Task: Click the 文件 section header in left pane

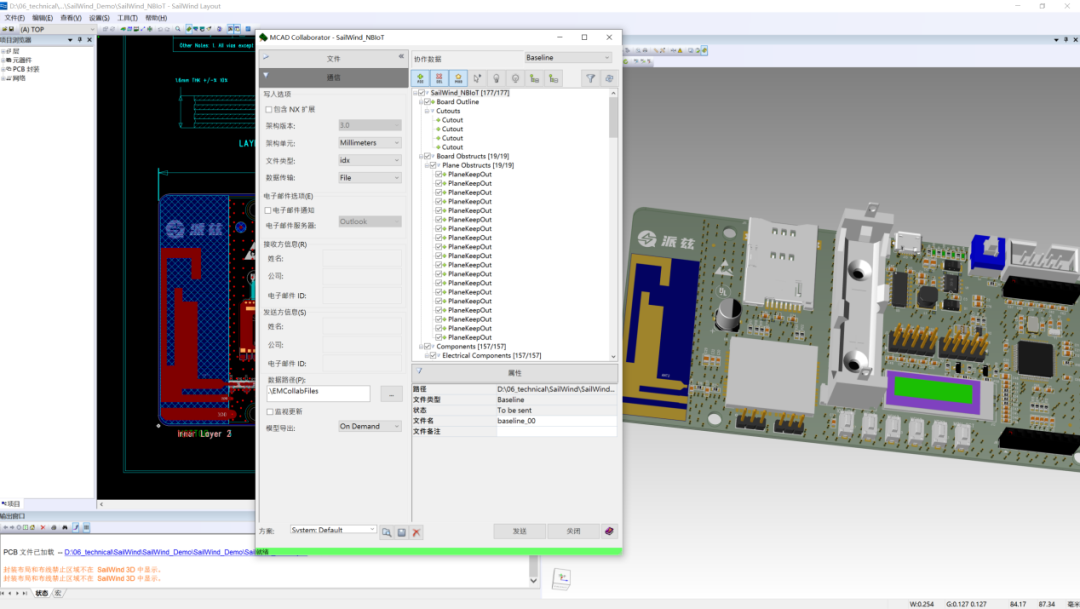Action: click(333, 59)
